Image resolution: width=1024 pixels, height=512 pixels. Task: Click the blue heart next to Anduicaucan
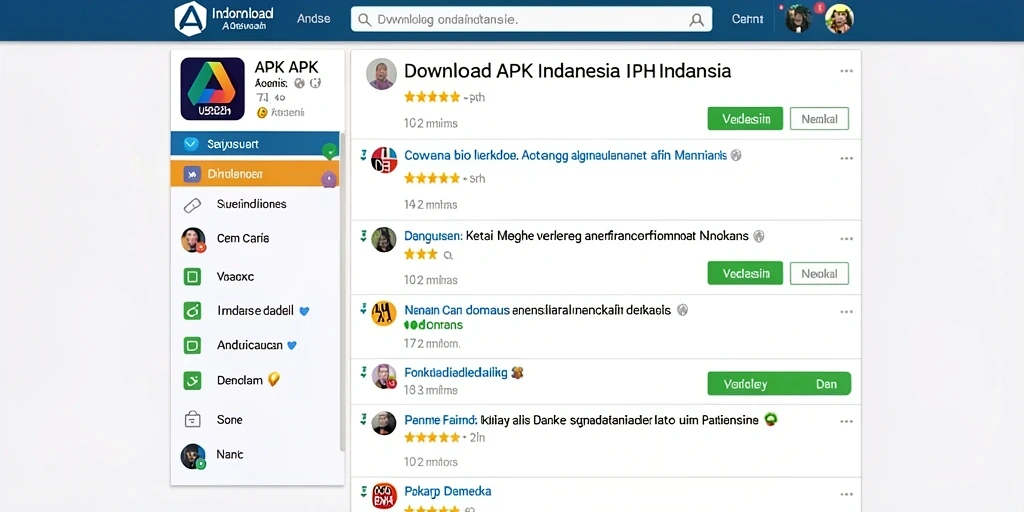[x=293, y=345]
